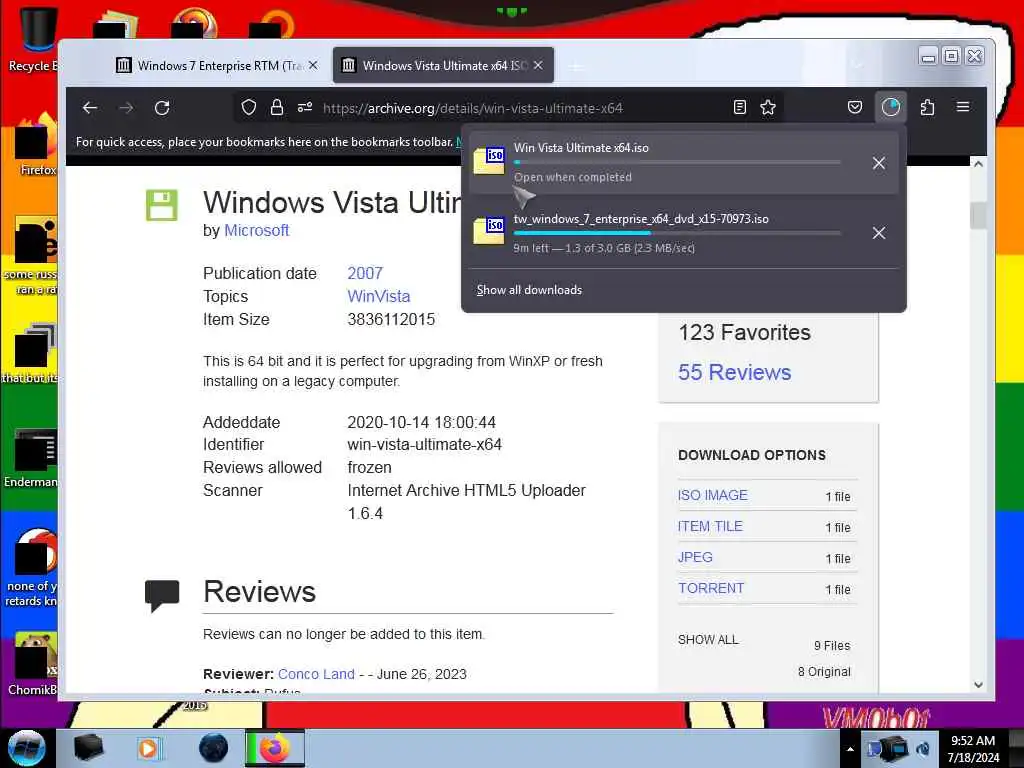The width and height of the screenshot is (1024, 768).
Task: Close the Windows 7 Enterprise RTM tab
Action: point(313,65)
